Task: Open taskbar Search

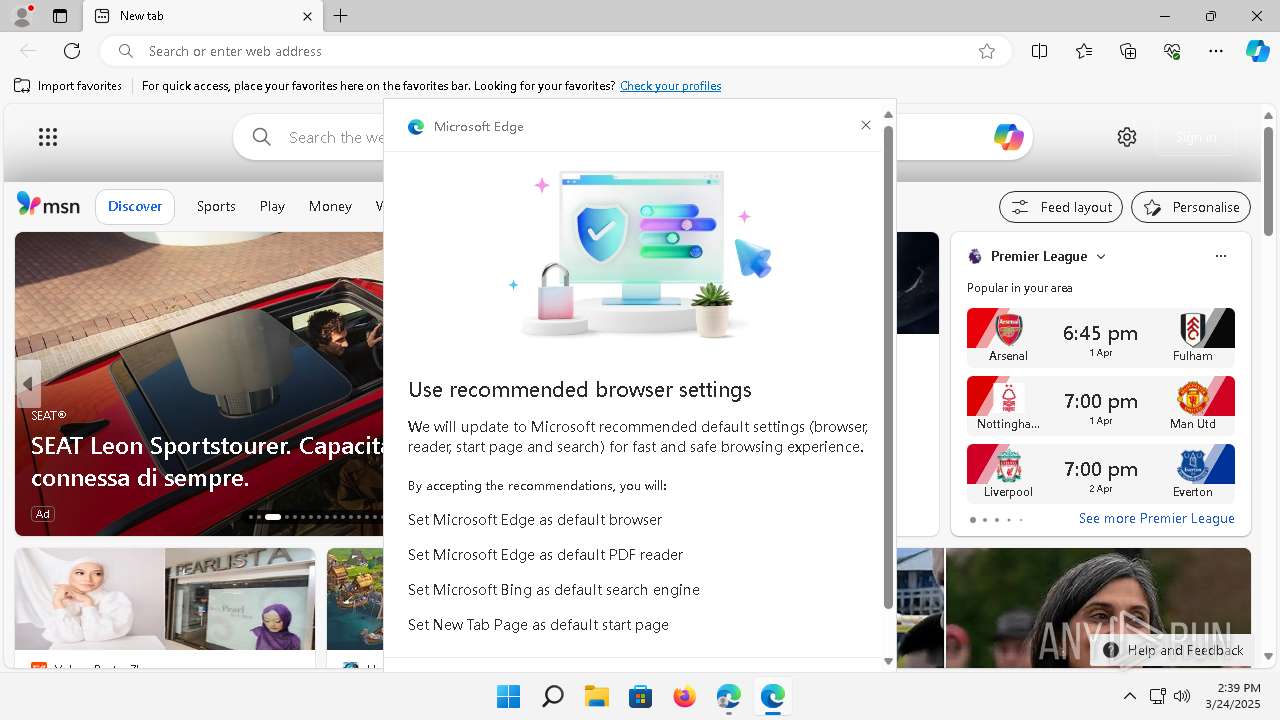Action: click(x=552, y=696)
